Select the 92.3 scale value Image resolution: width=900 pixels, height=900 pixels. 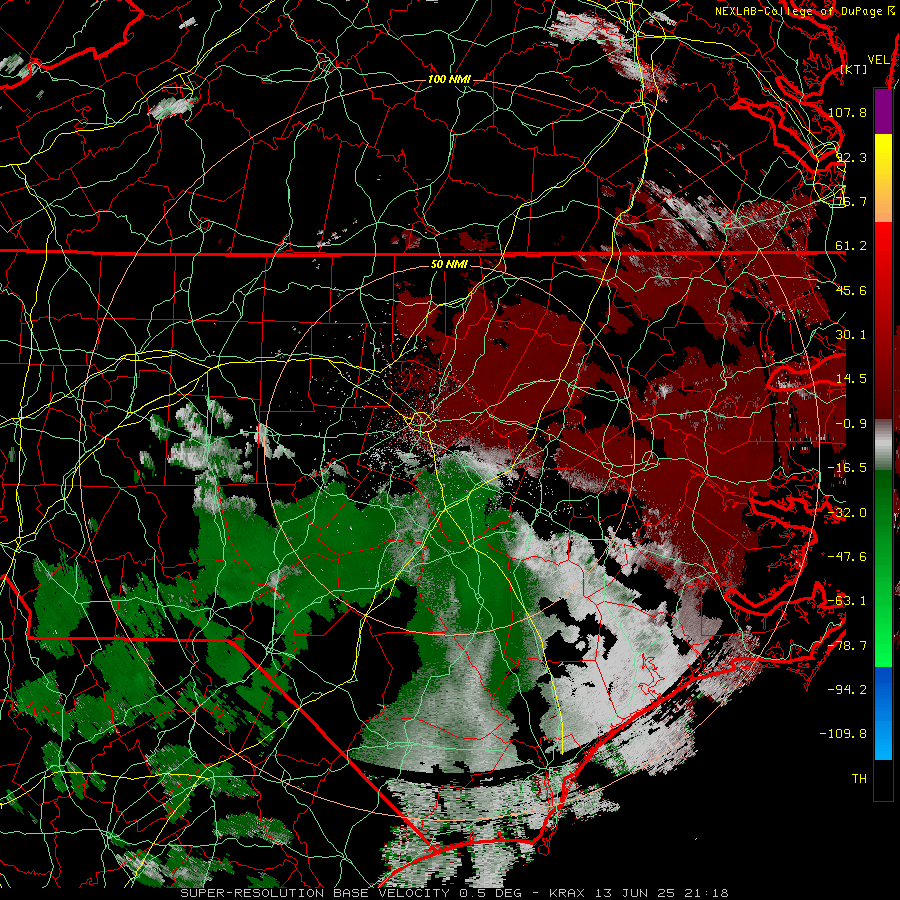(851, 157)
